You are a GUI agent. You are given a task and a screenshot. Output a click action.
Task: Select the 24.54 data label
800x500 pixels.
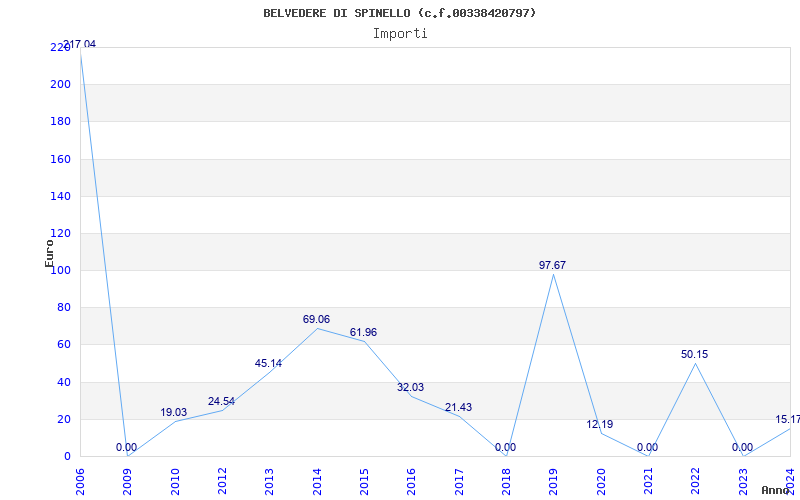(x=221, y=402)
